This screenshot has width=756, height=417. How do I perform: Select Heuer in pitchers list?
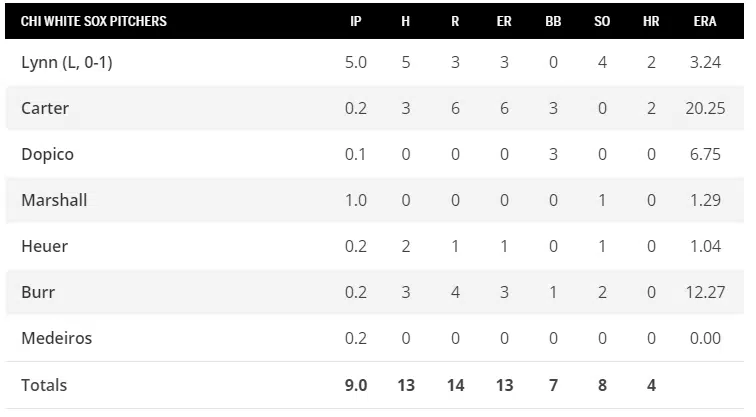pos(44,246)
